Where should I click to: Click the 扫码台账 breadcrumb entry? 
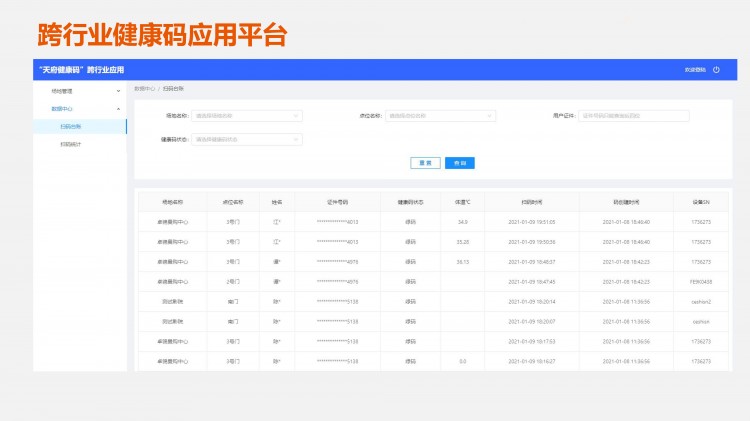[173, 89]
